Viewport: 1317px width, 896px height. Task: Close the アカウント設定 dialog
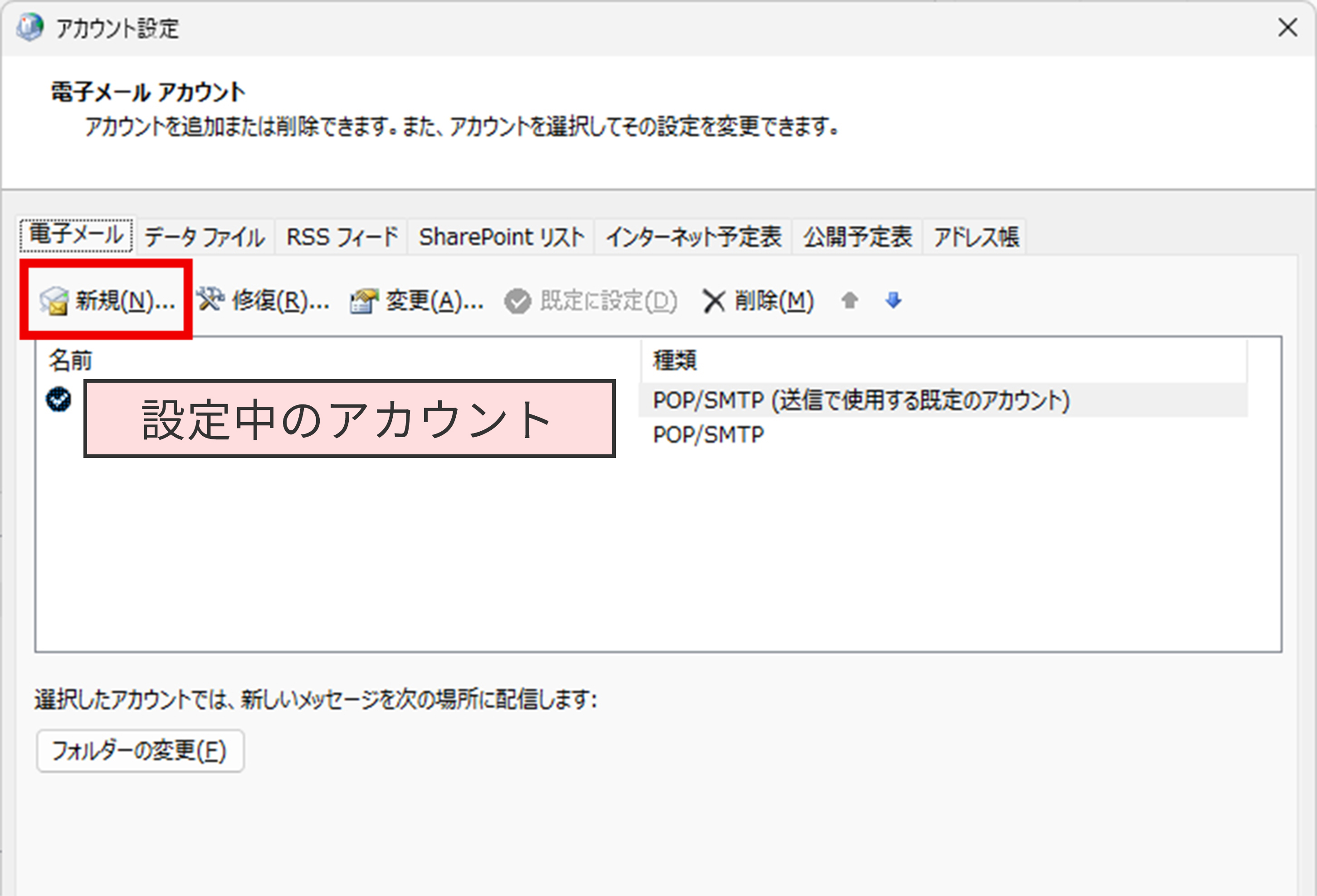tap(1288, 27)
